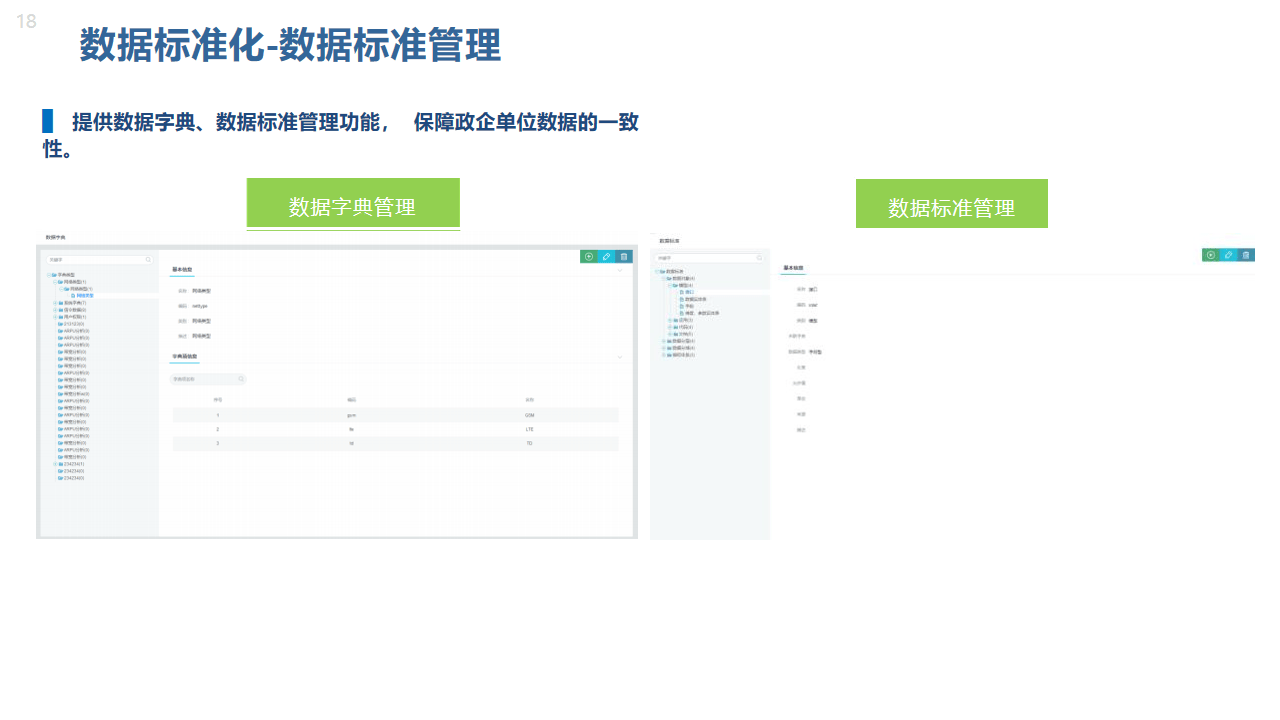Collapse the 数据对象(4) tree node
The image size is (1280, 720).
(664, 278)
